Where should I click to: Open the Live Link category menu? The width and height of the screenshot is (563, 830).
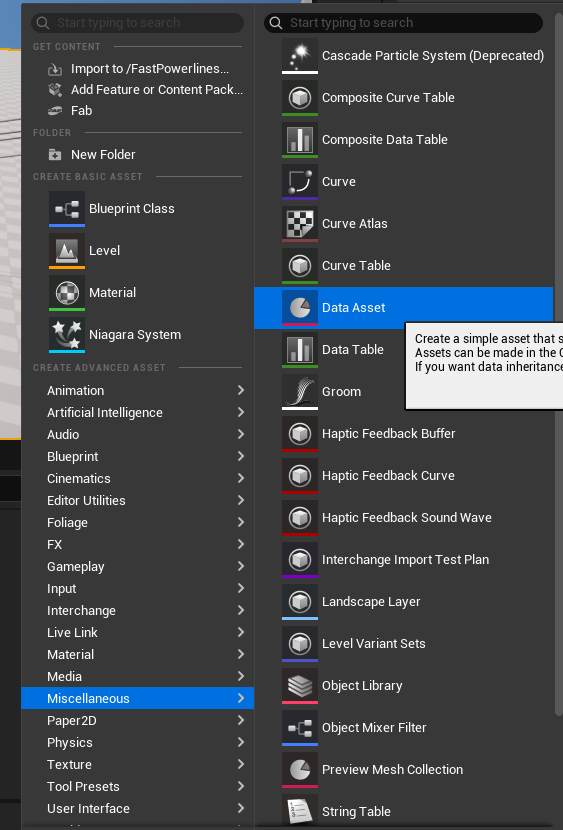pos(138,633)
